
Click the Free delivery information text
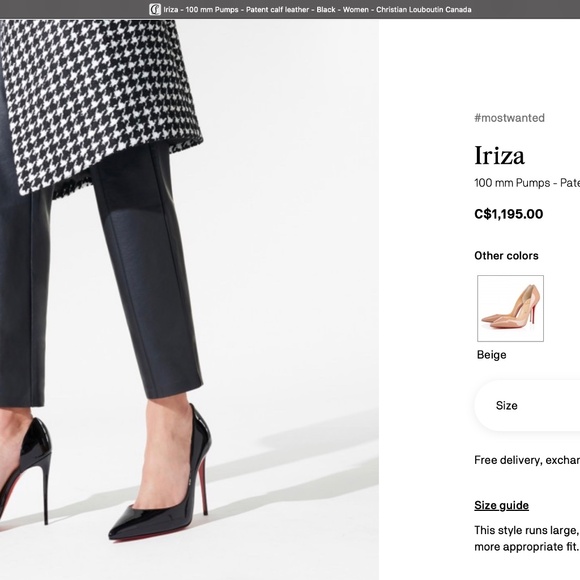(x=527, y=460)
